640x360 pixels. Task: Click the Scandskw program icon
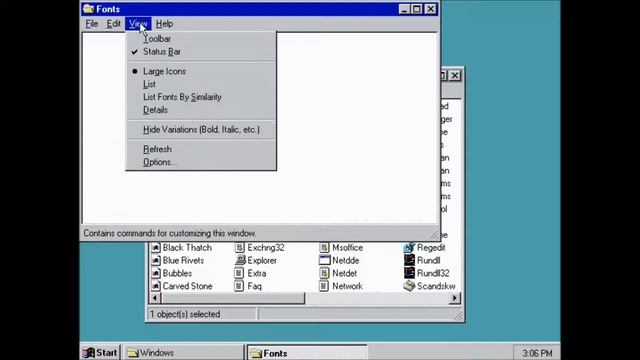point(409,286)
